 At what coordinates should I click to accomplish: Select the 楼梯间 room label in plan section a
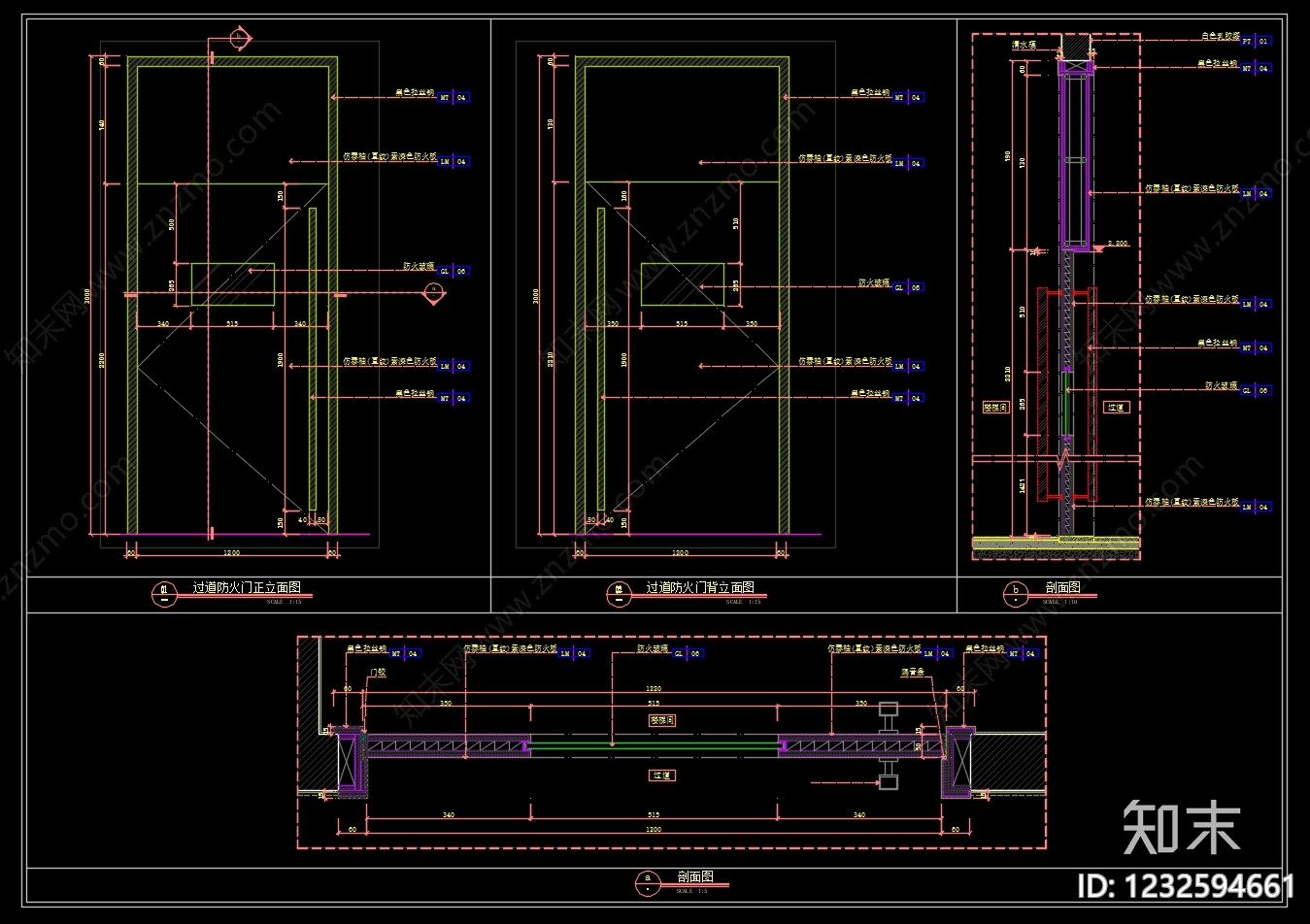[x=661, y=720]
